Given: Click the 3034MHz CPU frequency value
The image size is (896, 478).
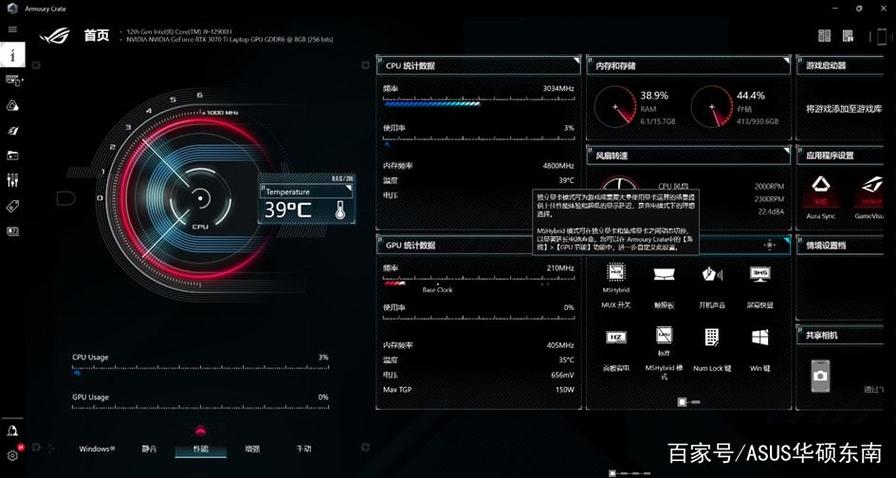Looking at the screenshot, I should (558, 89).
